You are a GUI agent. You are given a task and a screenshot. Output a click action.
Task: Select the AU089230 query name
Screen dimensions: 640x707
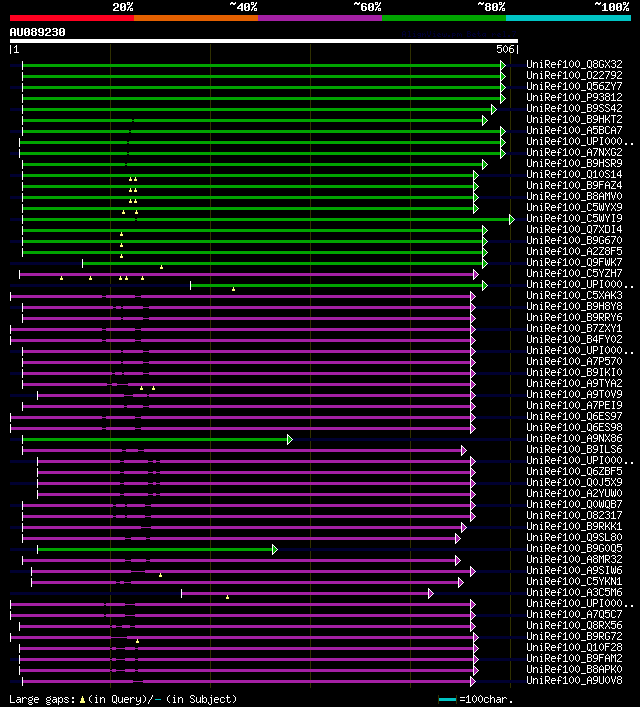coord(37,32)
